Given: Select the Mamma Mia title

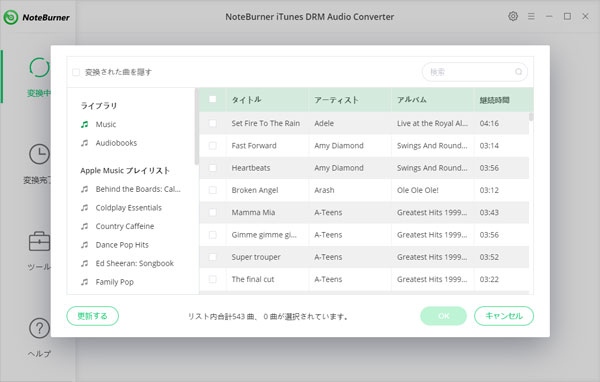Looking at the screenshot, I should 253,212.
